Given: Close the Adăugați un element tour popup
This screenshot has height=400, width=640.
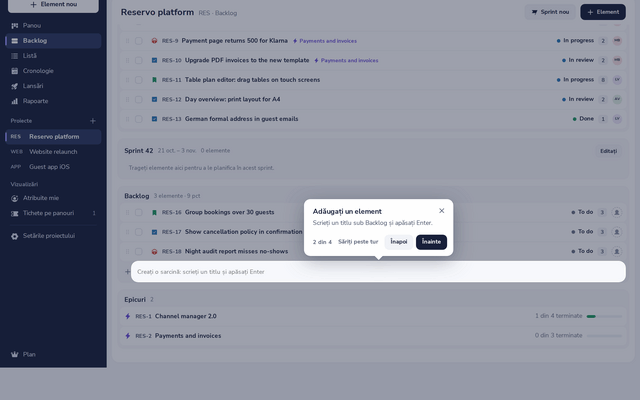Looking at the screenshot, I should click(x=441, y=211).
